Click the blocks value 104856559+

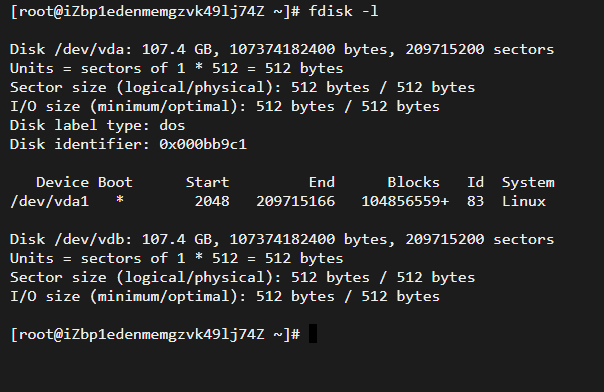tap(405, 201)
